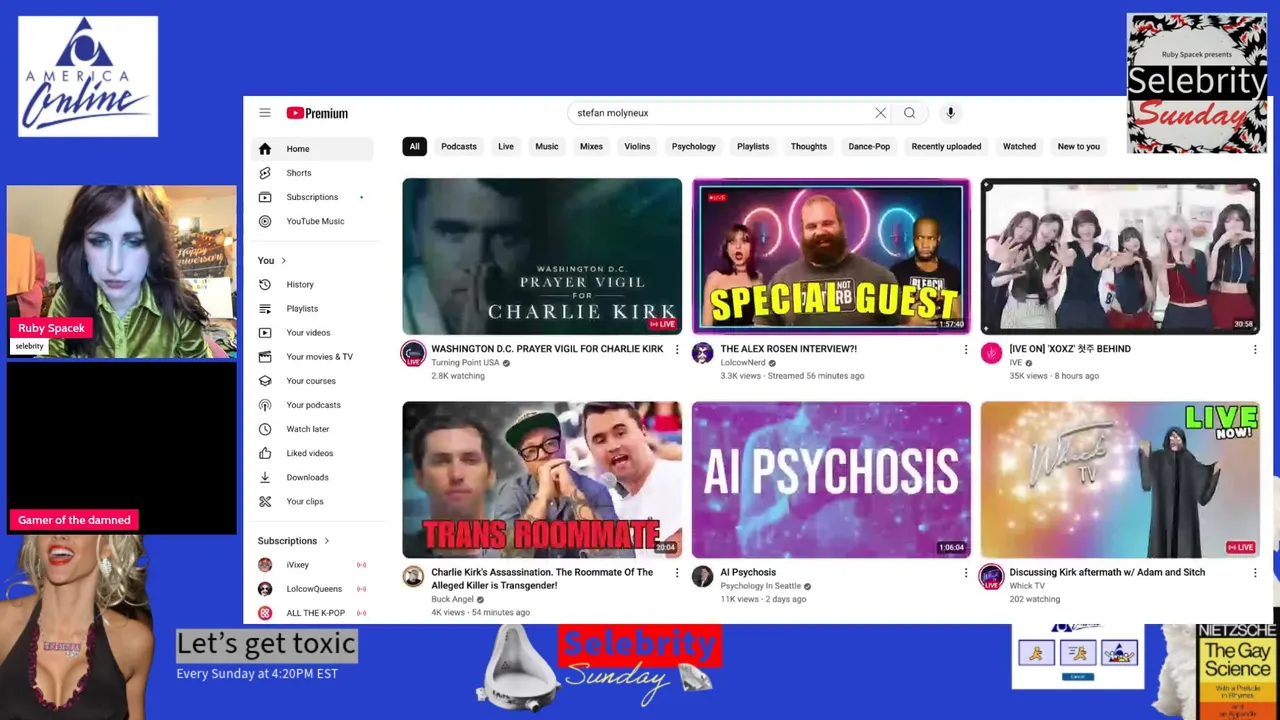1280x720 pixels.
Task: Select the Music filter chip
Action: [547, 146]
